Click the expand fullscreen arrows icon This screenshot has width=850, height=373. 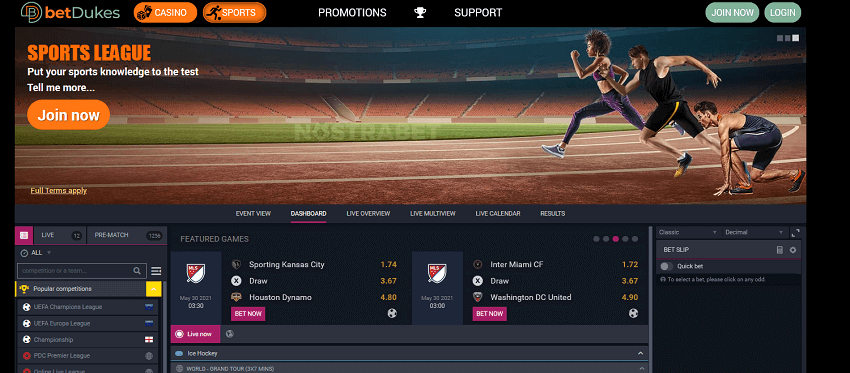click(796, 232)
